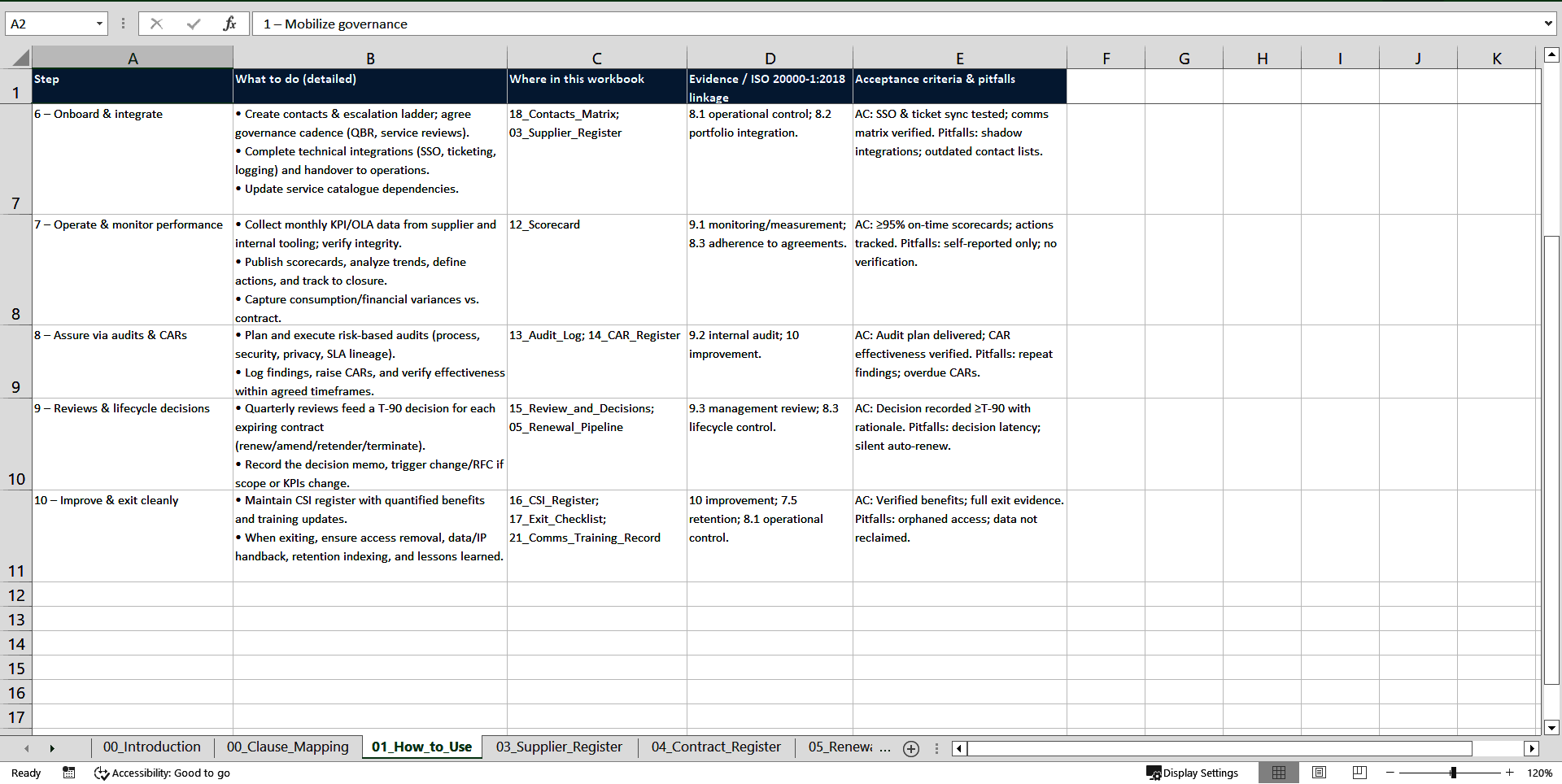Click the vertical scrollbar up arrow
Screen dimensions: 1562x784
click(1551, 55)
